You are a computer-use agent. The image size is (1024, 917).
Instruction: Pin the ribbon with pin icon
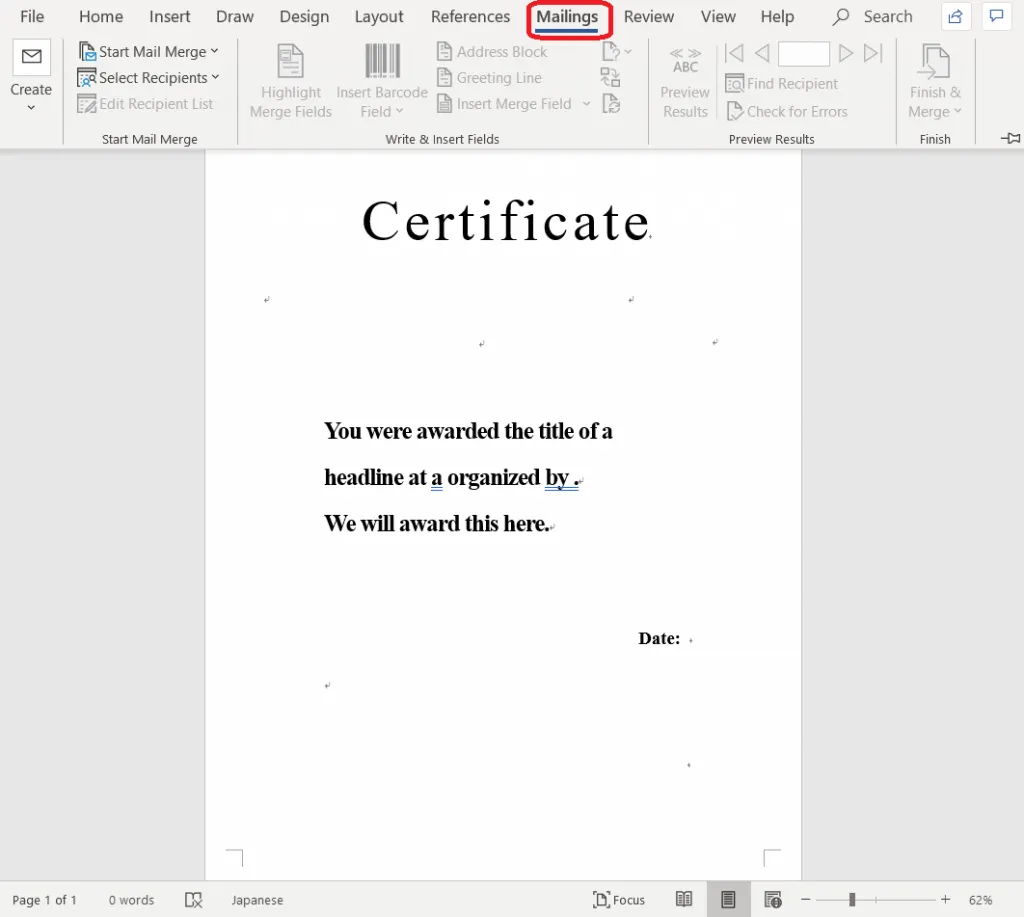pyautogui.click(x=1010, y=138)
